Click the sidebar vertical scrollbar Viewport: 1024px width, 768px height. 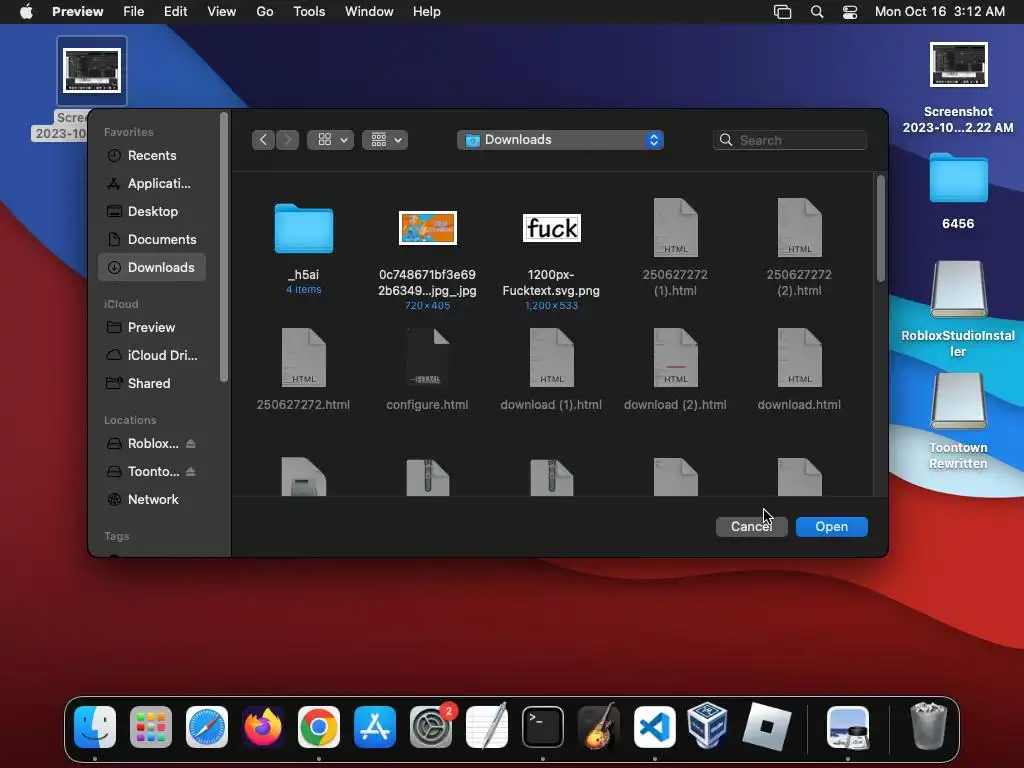pos(224,247)
